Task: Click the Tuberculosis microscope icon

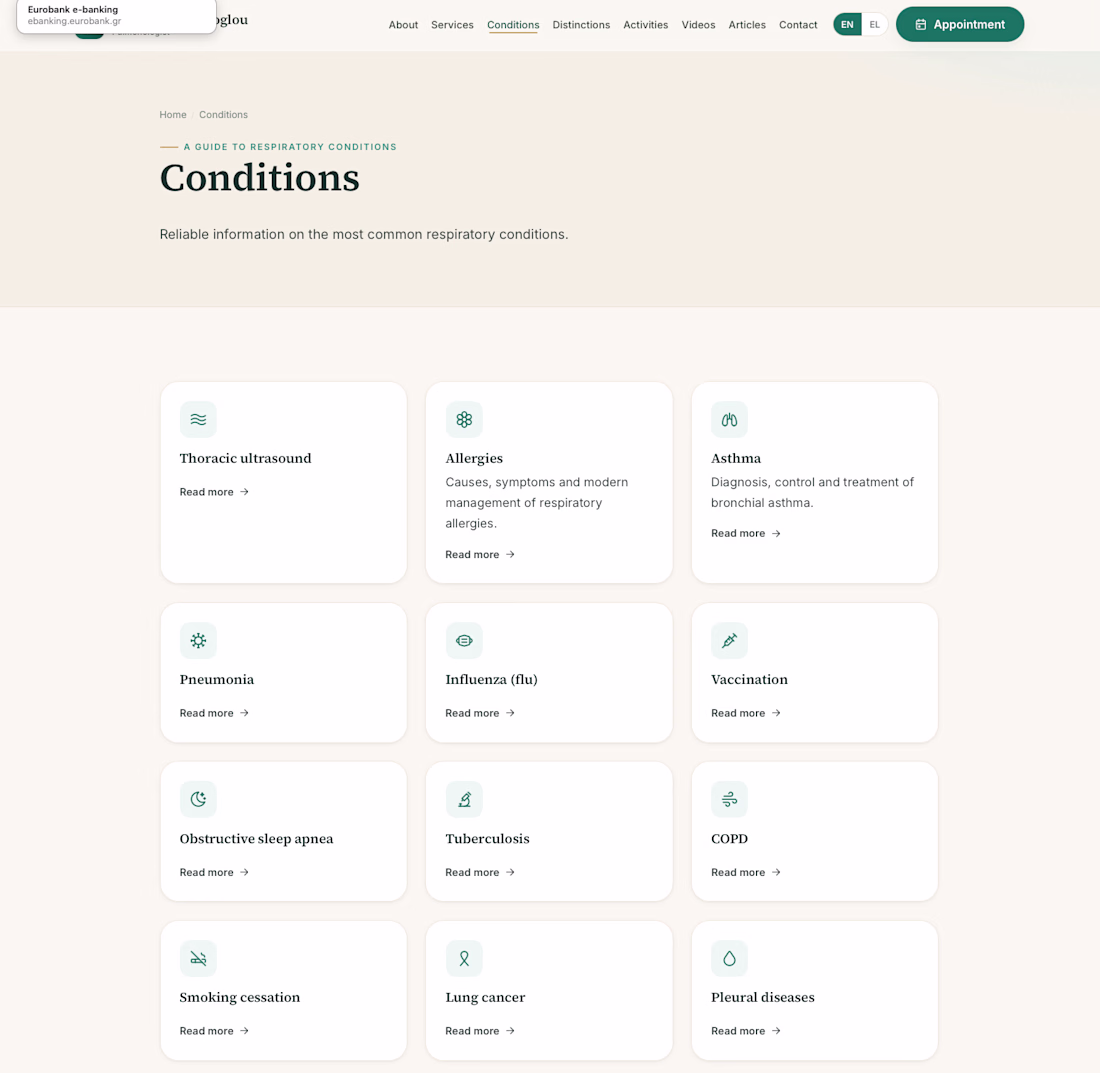Action: (464, 799)
